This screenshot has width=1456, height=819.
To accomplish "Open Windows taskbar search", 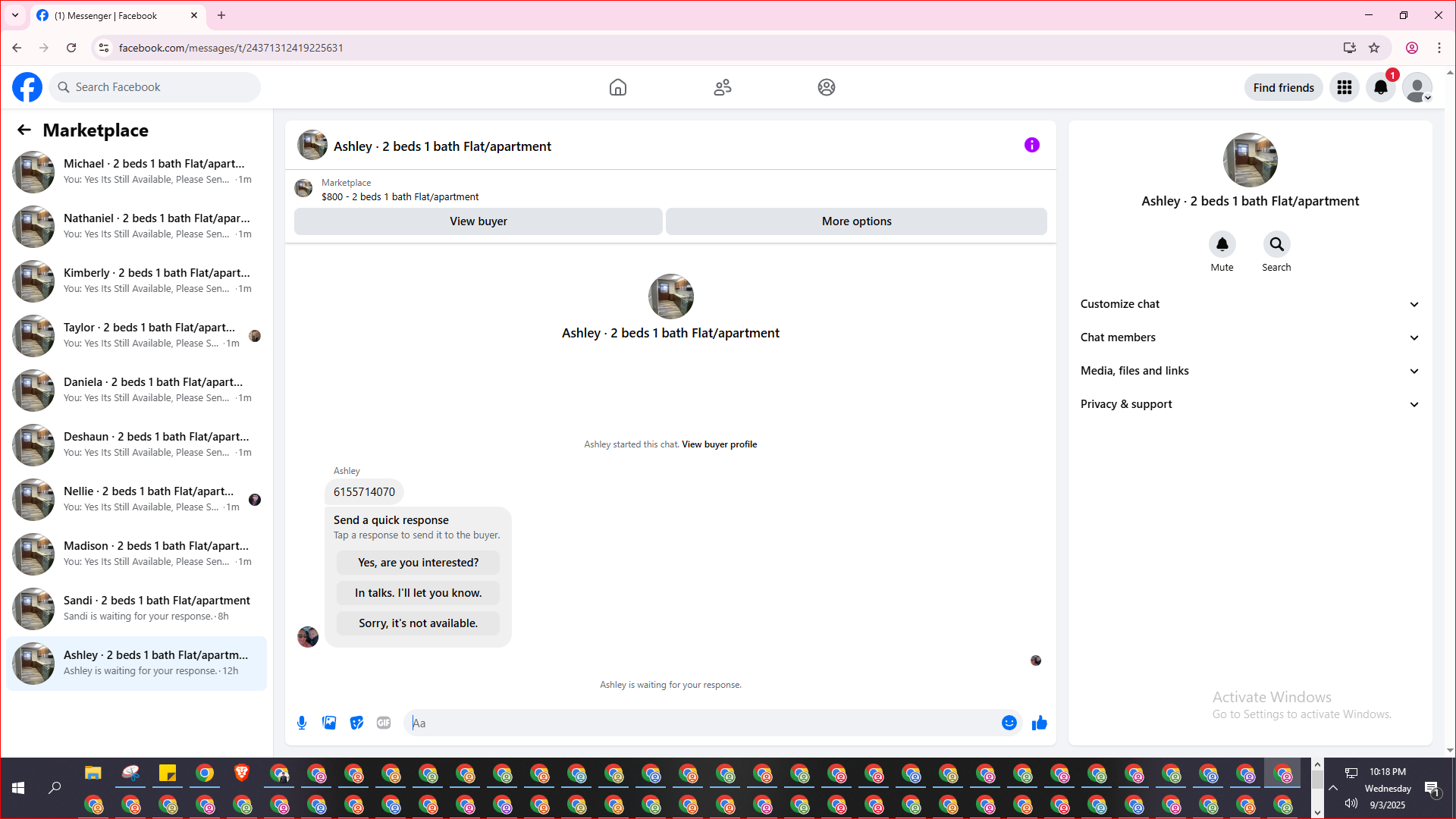I will (x=55, y=788).
